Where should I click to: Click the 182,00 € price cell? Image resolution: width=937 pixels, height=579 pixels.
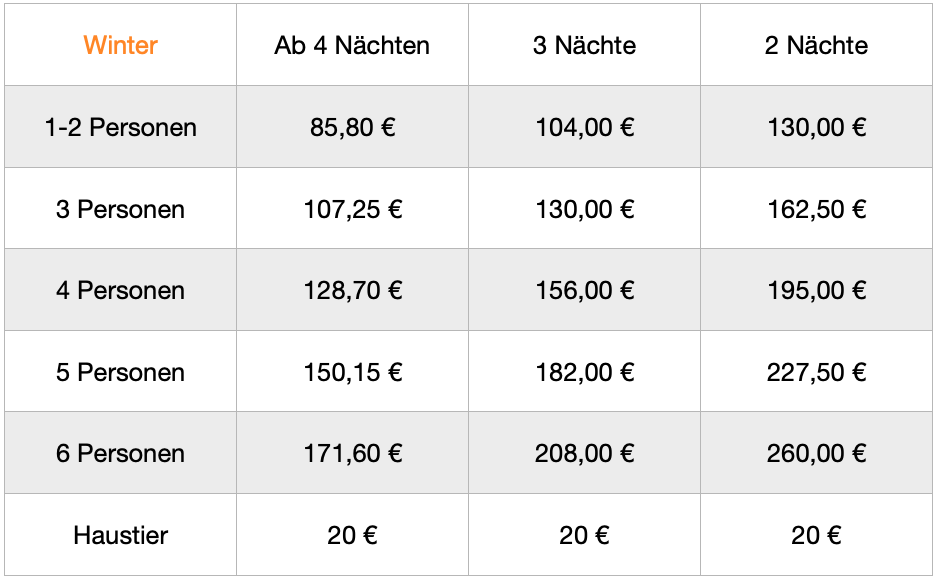[x=584, y=372]
